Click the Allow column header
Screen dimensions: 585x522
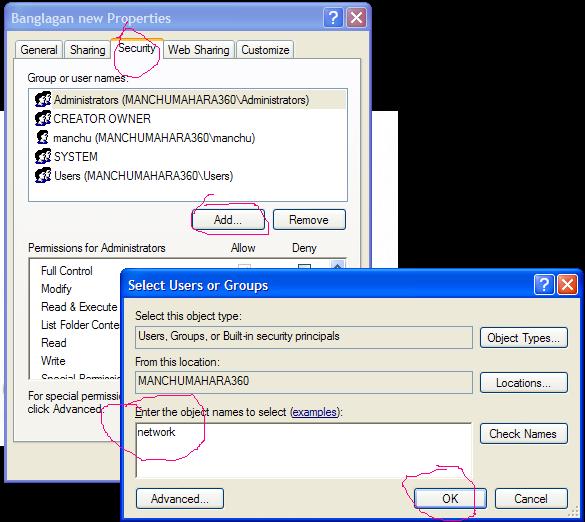(x=243, y=248)
